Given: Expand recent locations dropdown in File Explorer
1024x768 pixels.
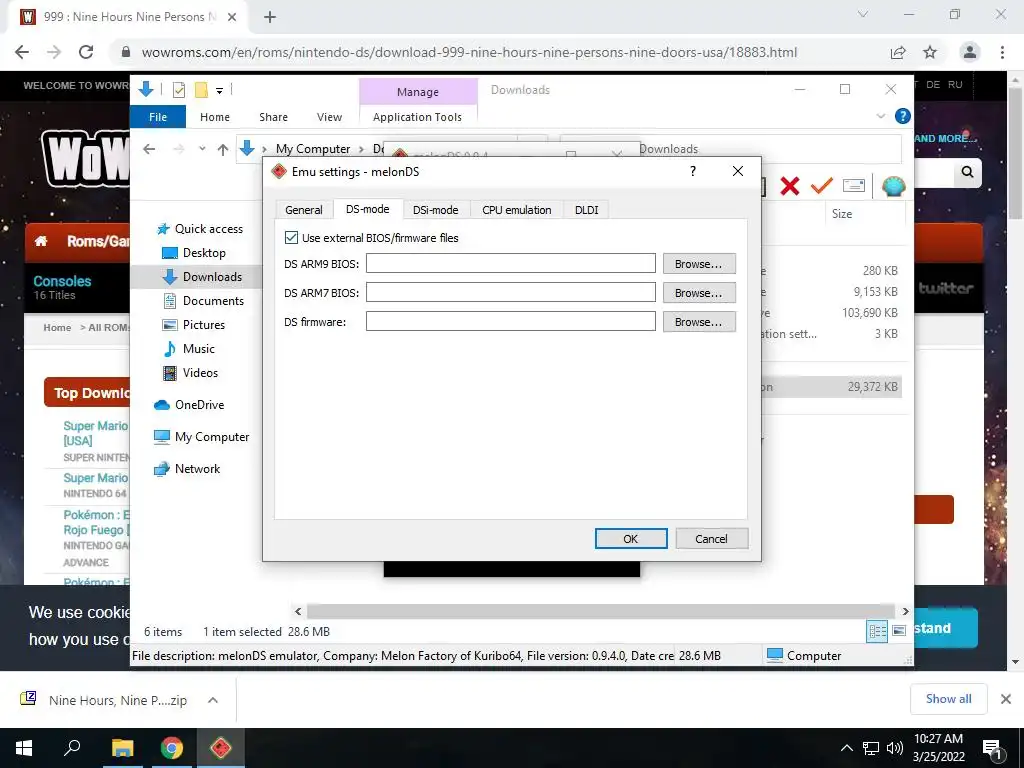Looking at the screenshot, I should pos(202,149).
